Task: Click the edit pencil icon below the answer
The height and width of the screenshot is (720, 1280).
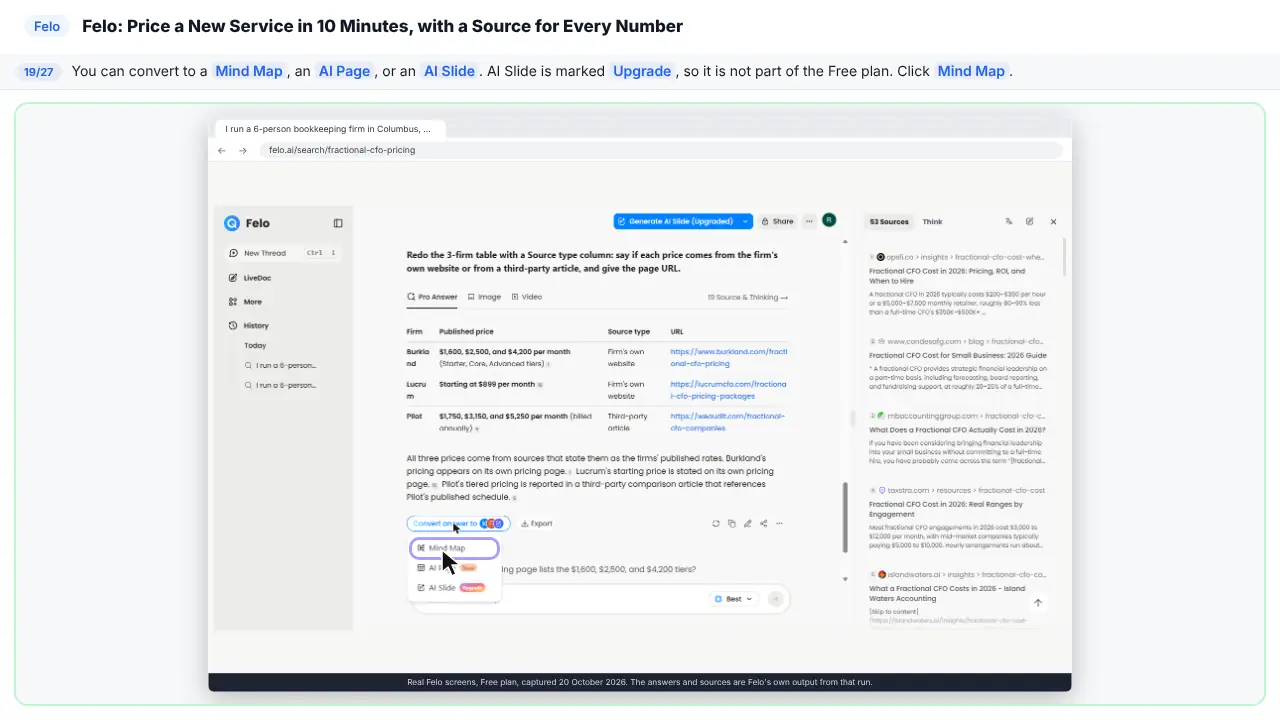Action: click(748, 523)
